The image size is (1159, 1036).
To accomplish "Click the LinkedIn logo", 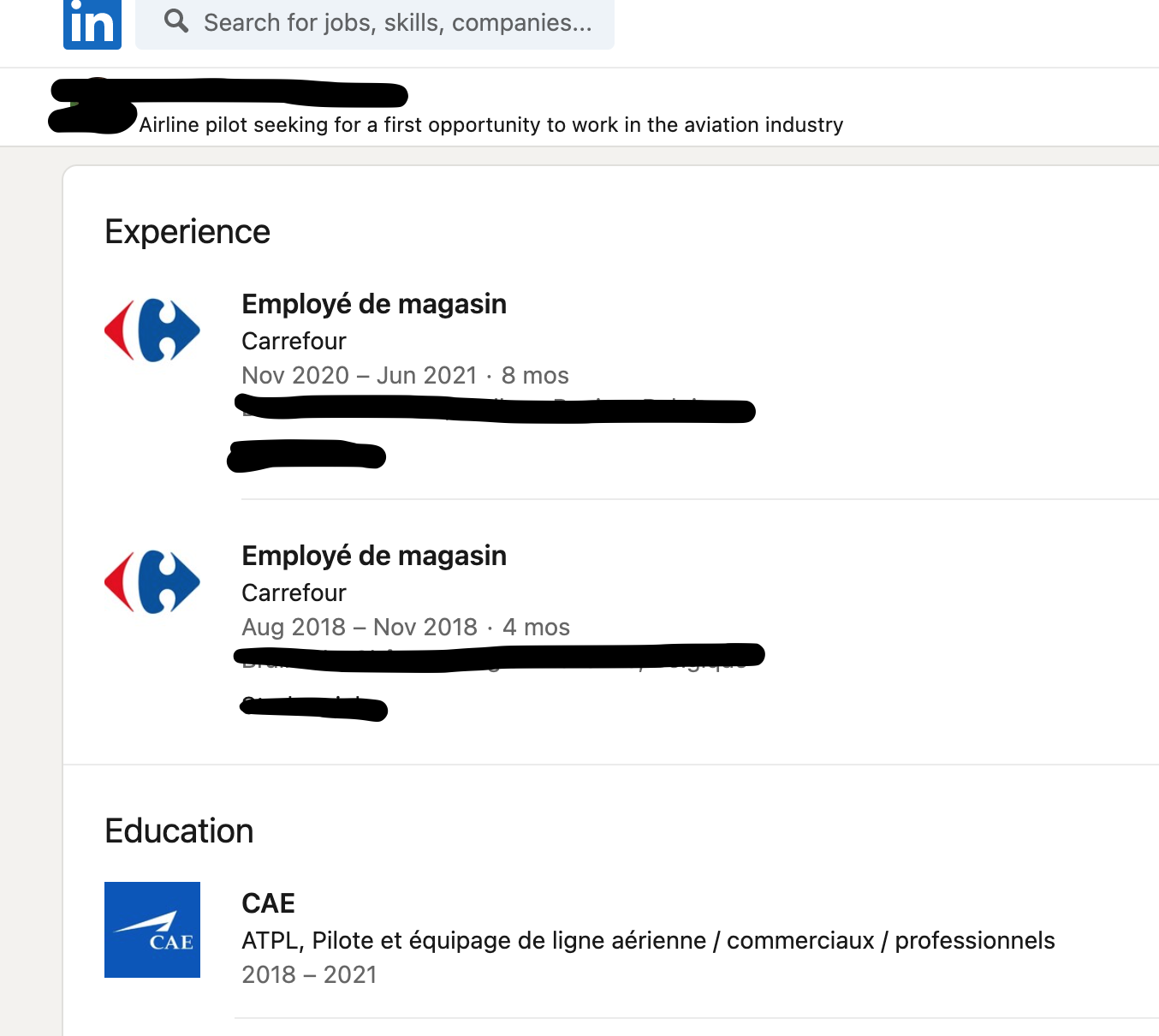I will pyautogui.click(x=92, y=23).
